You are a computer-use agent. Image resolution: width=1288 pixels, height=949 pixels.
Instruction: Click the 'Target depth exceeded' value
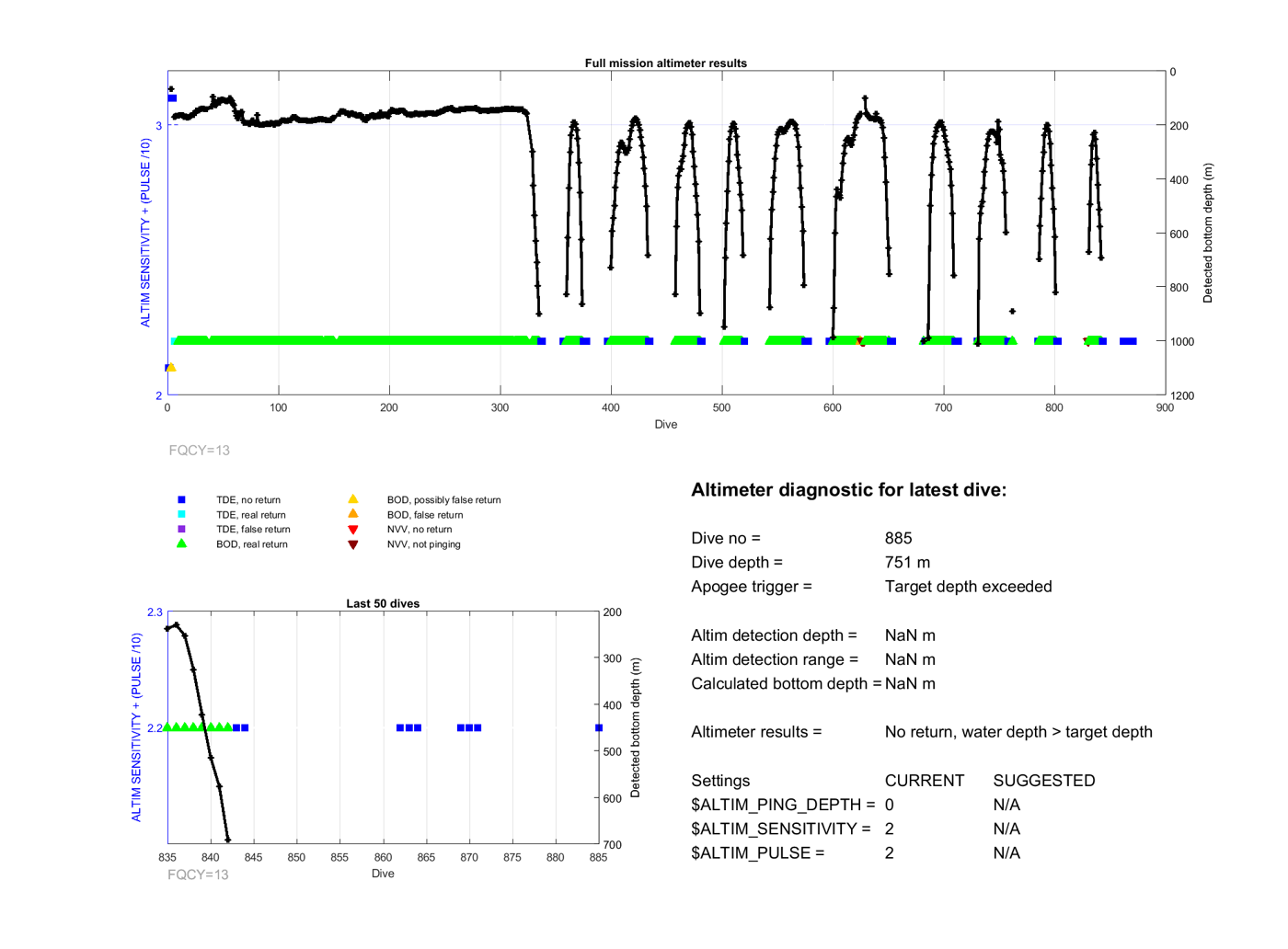tap(968, 587)
